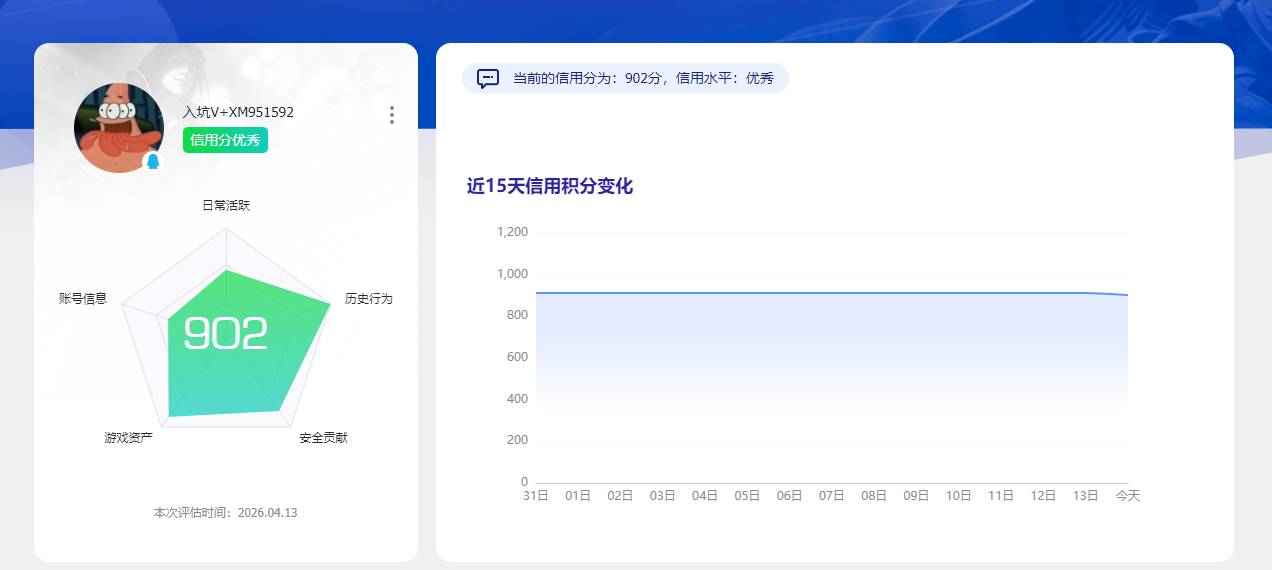
Task: Click the 1,200 y-axis label
Action: [512, 232]
